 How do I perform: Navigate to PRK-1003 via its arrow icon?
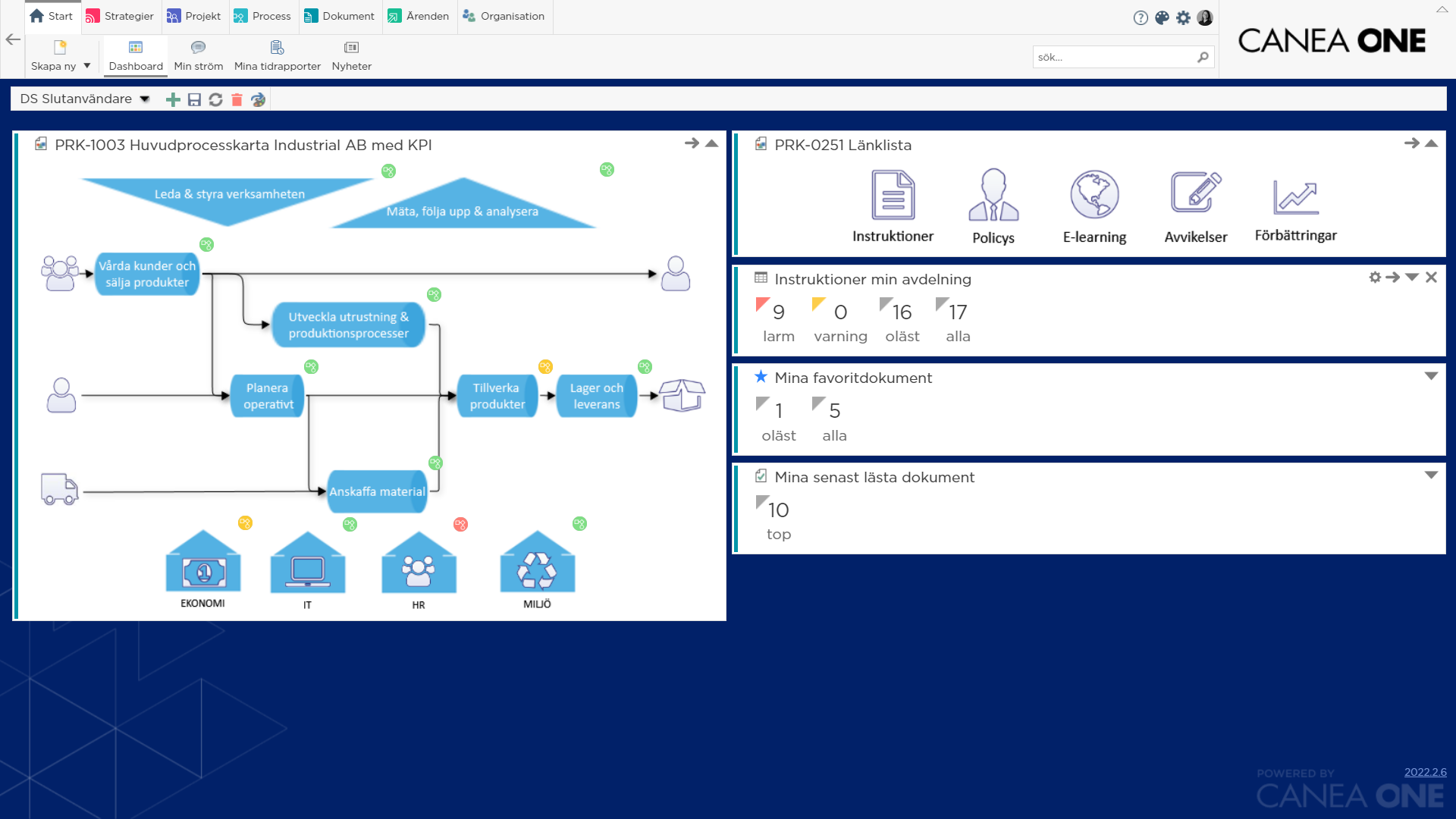point(691,143)
